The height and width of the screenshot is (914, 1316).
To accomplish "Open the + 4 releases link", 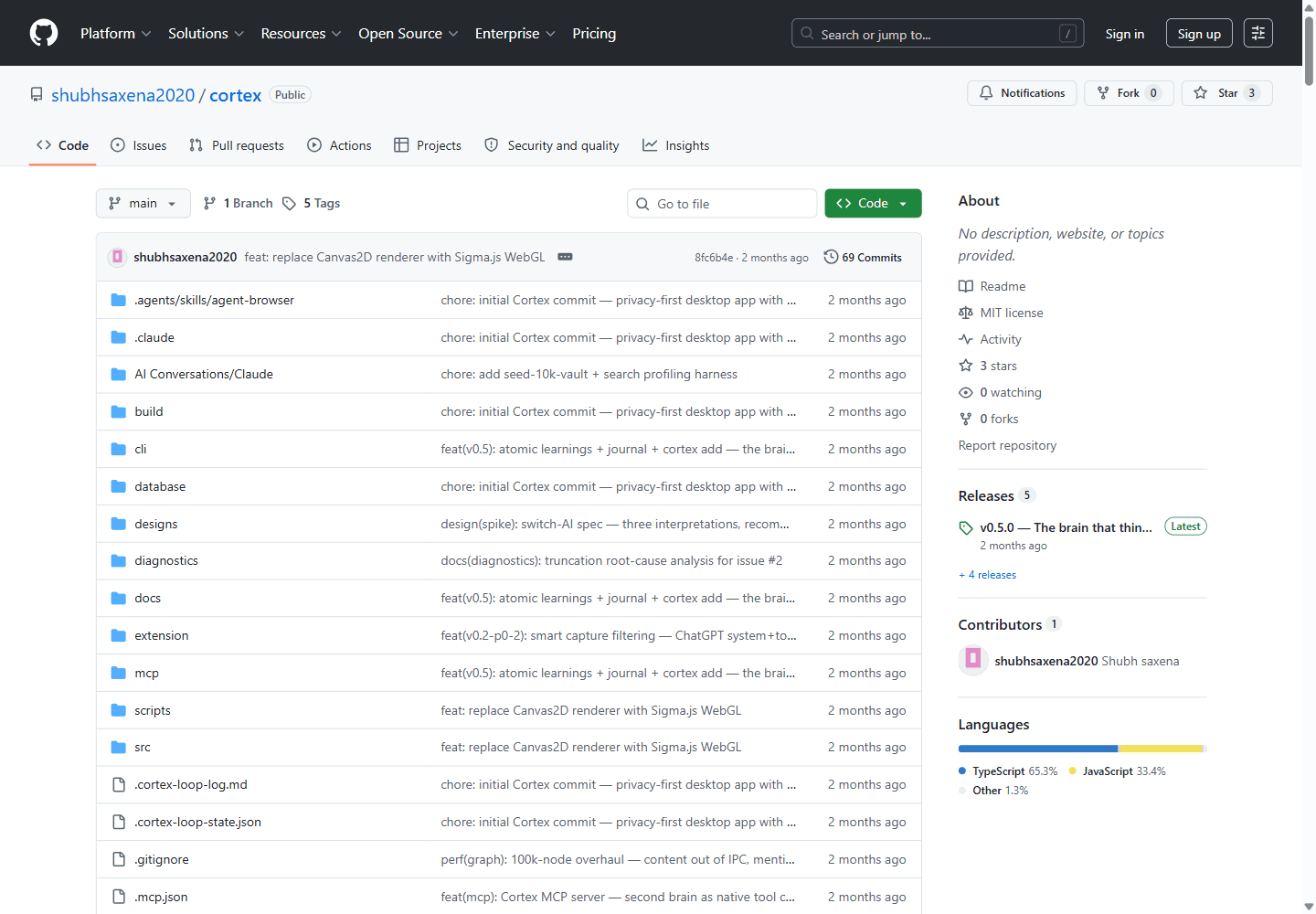I will pos(987,575).
